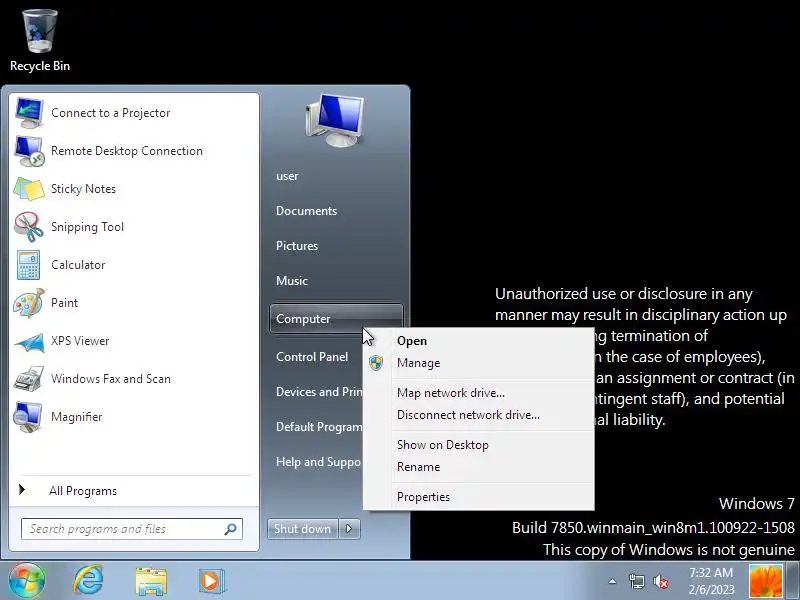The width and height of the screenshot is (800, 600).
Task: Focus the Search programs and files box
Action: coord(132,529)
